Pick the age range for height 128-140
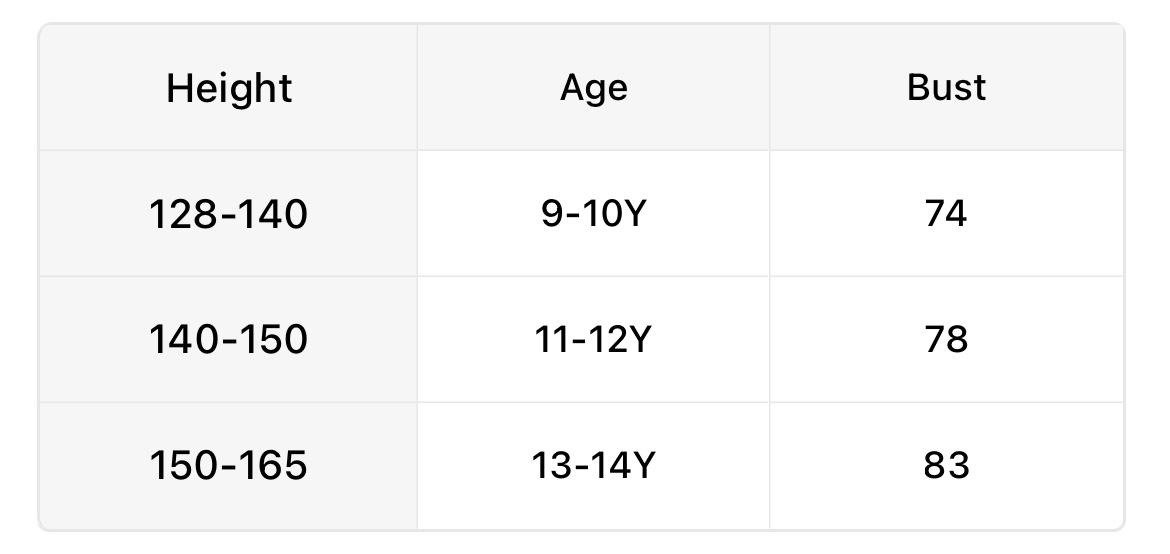1170x554 pixels. [594, 214]
